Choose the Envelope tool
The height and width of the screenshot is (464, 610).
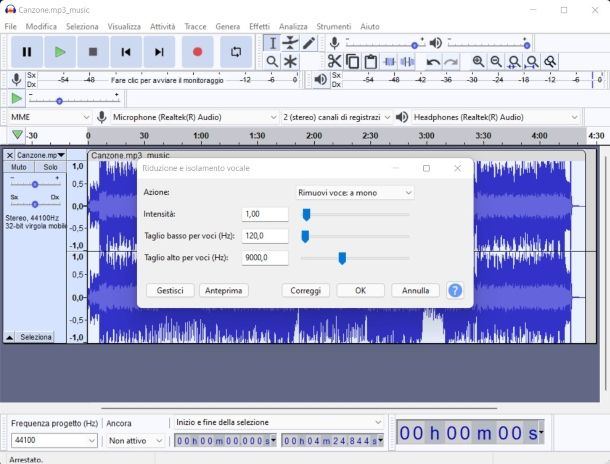click(290, 43)
